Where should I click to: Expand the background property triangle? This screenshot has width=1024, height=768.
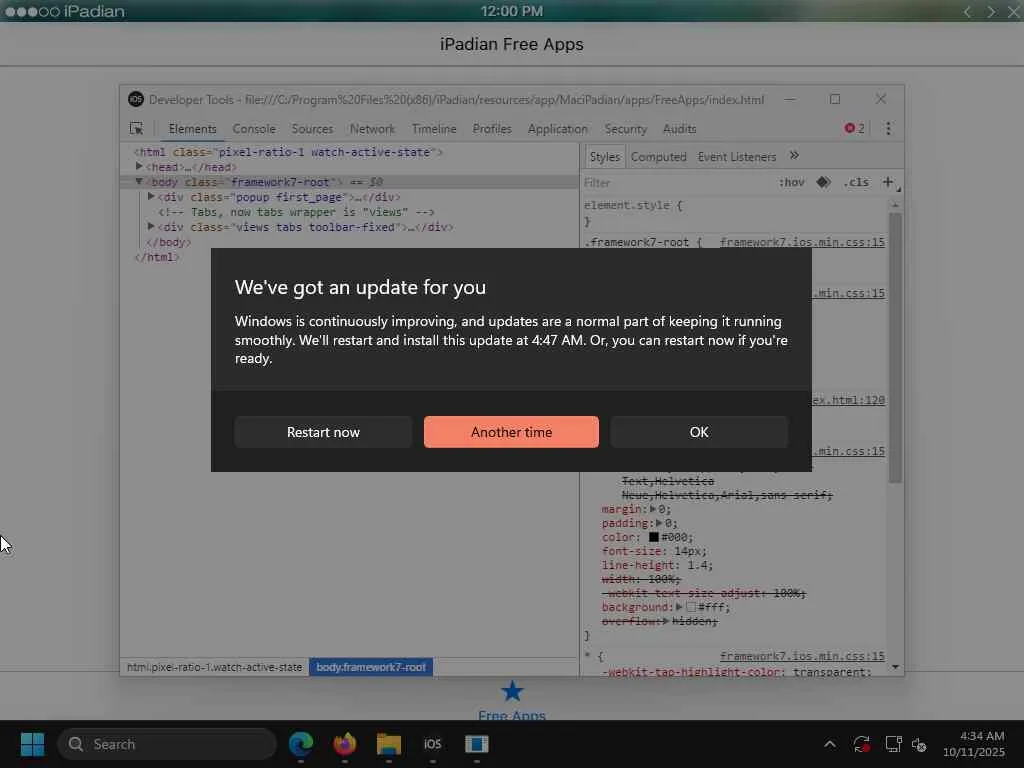pos(679,607)
